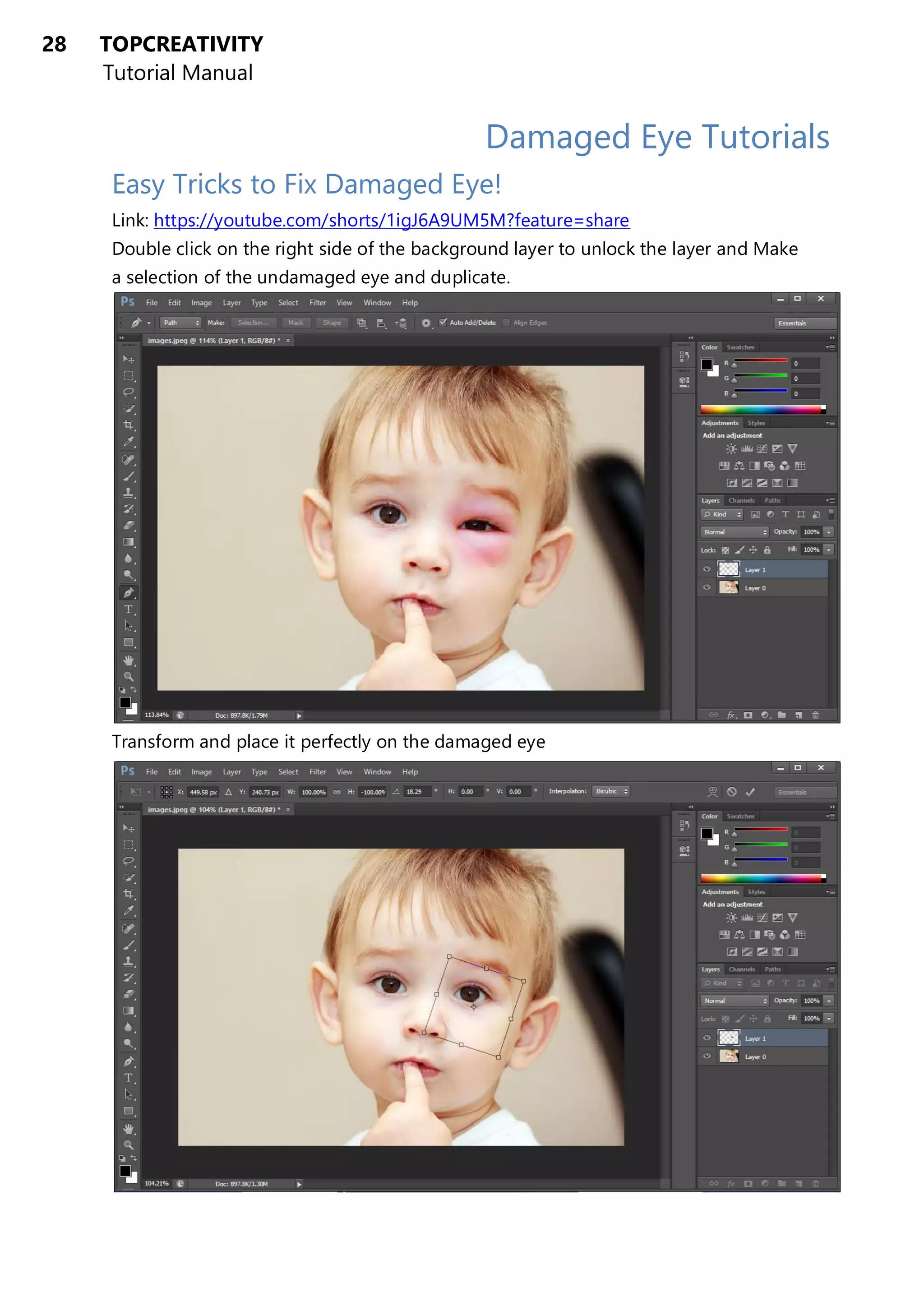Toggle the lock all padlock in the 114% window
The image size is (924, 1306).
pos(767,550)
